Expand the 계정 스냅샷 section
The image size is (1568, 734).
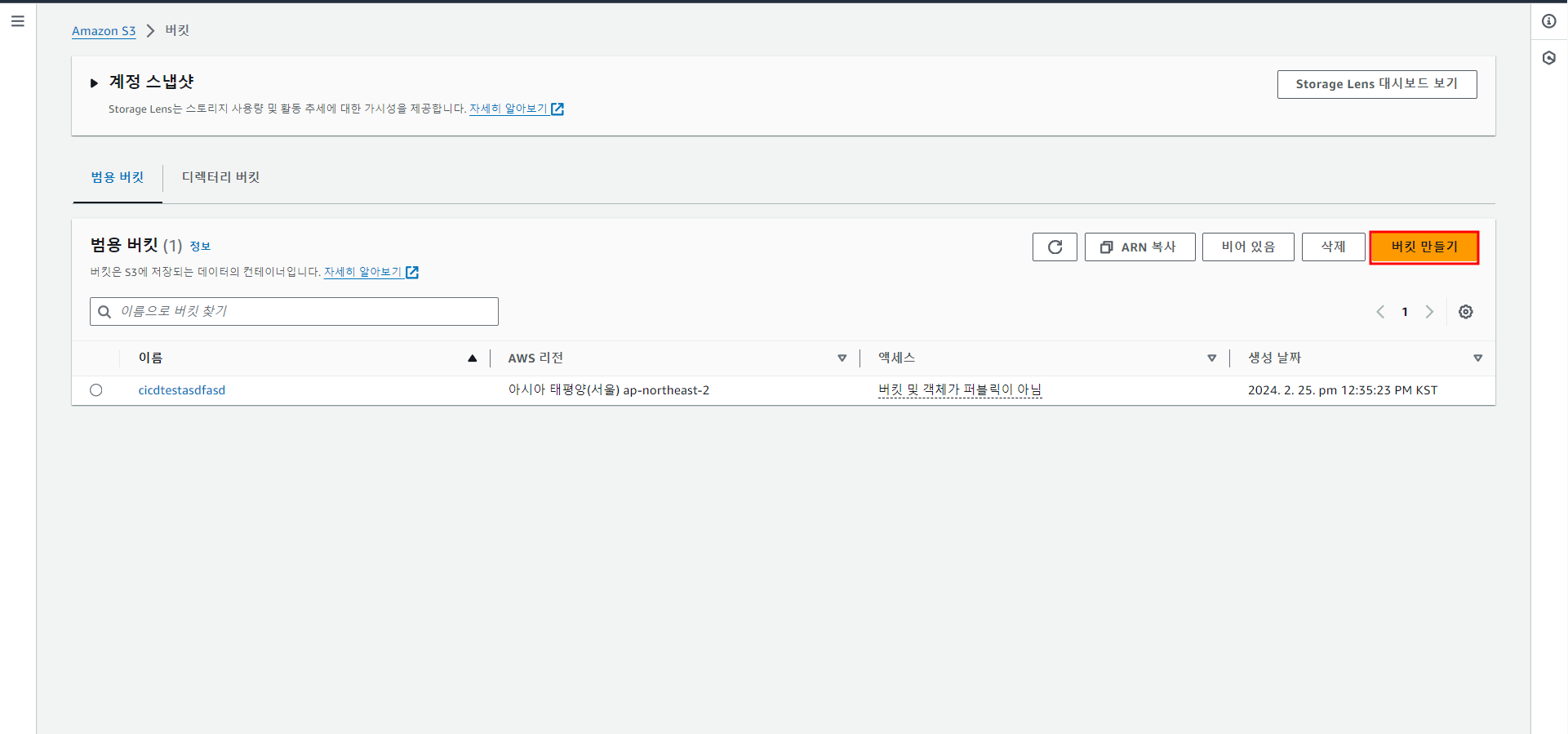[x=94, y=82]
